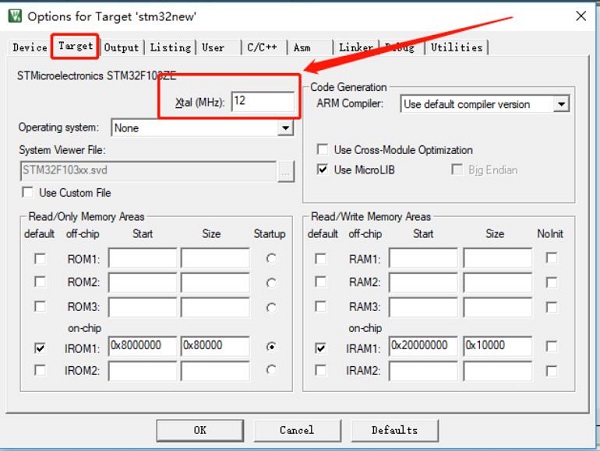600x451 pixels.
Task: Check the IRAM1 NoInit checkbox
Action: coord(551,348)
